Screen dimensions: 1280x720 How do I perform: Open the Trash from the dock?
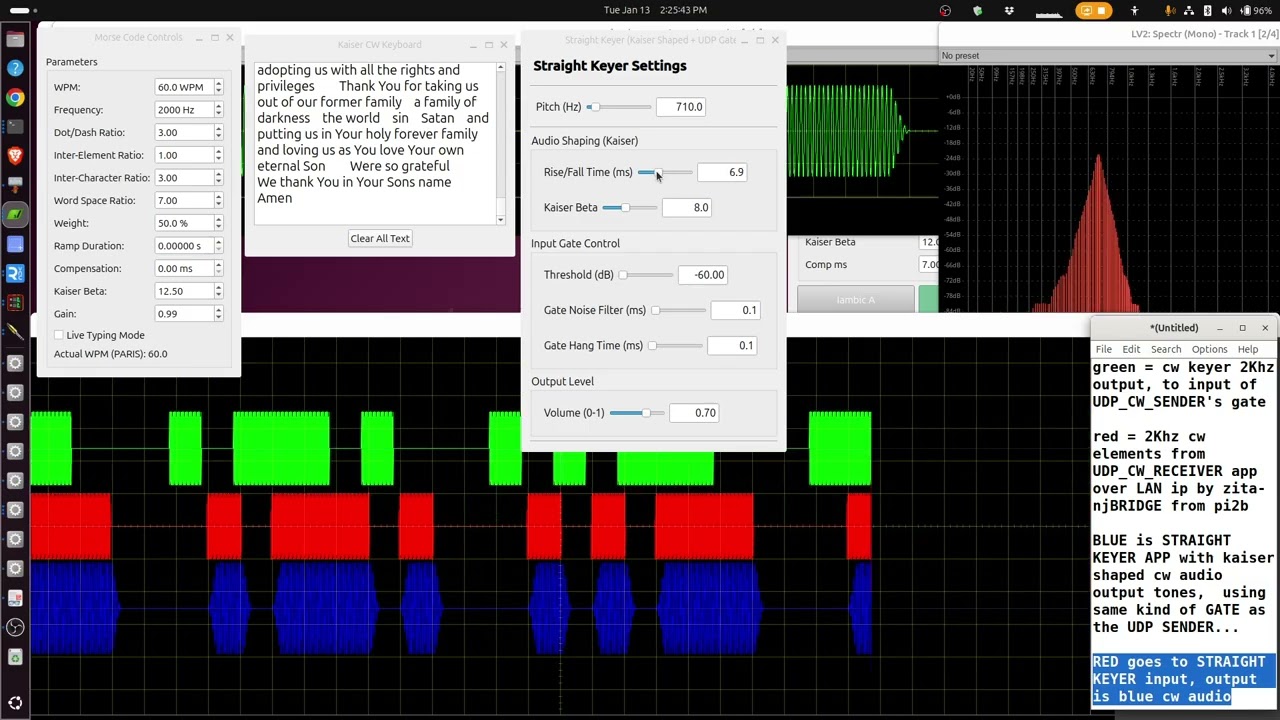click(15, 657)
